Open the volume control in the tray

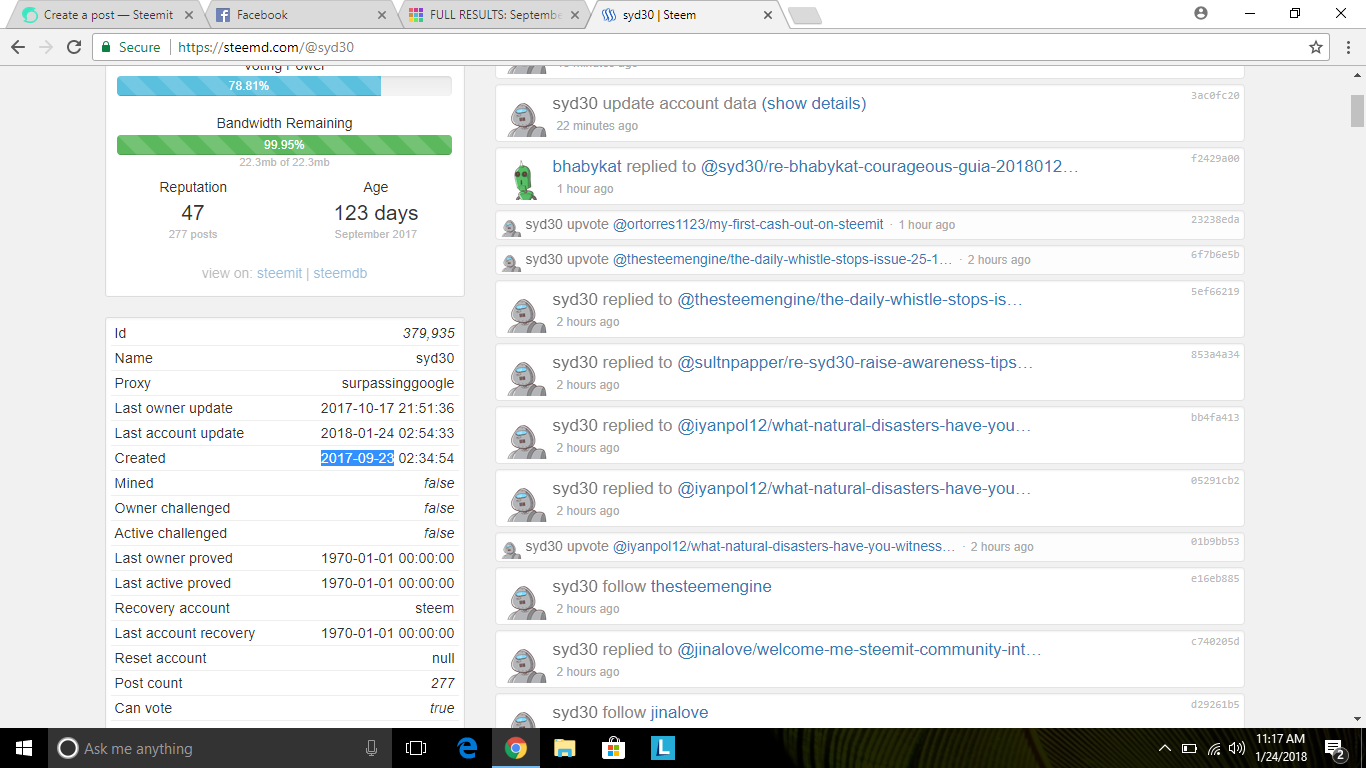click(1237, 748)
